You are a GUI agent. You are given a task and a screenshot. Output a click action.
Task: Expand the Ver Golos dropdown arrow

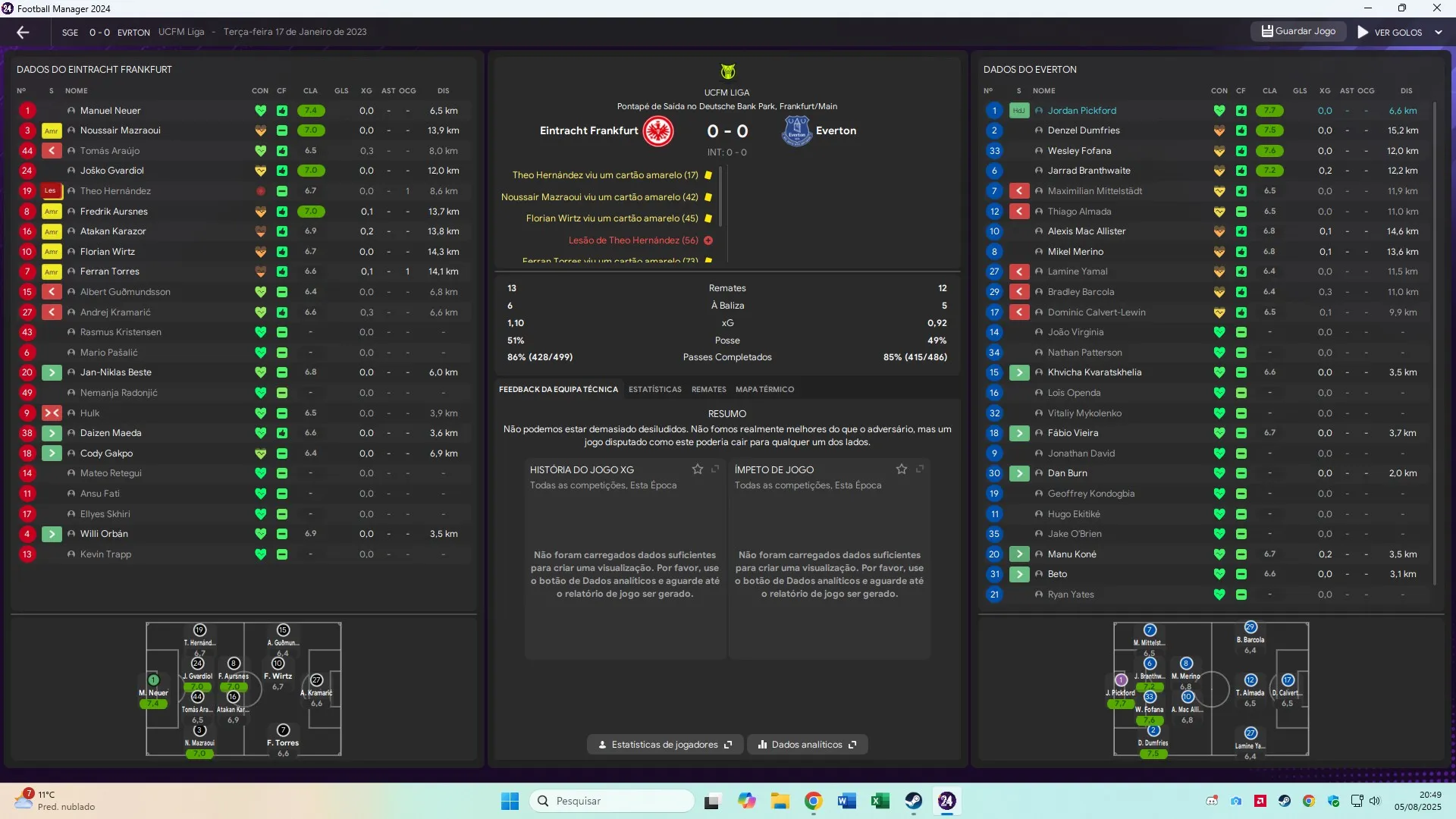(1439, 33)
